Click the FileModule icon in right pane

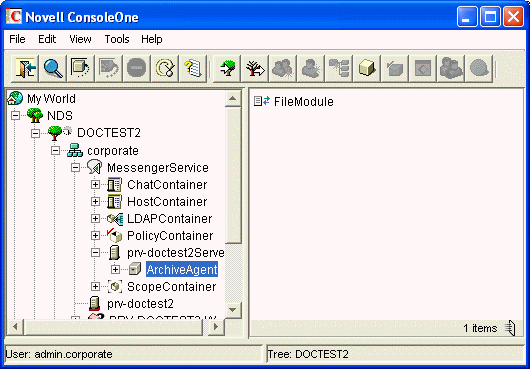(262, 101)
